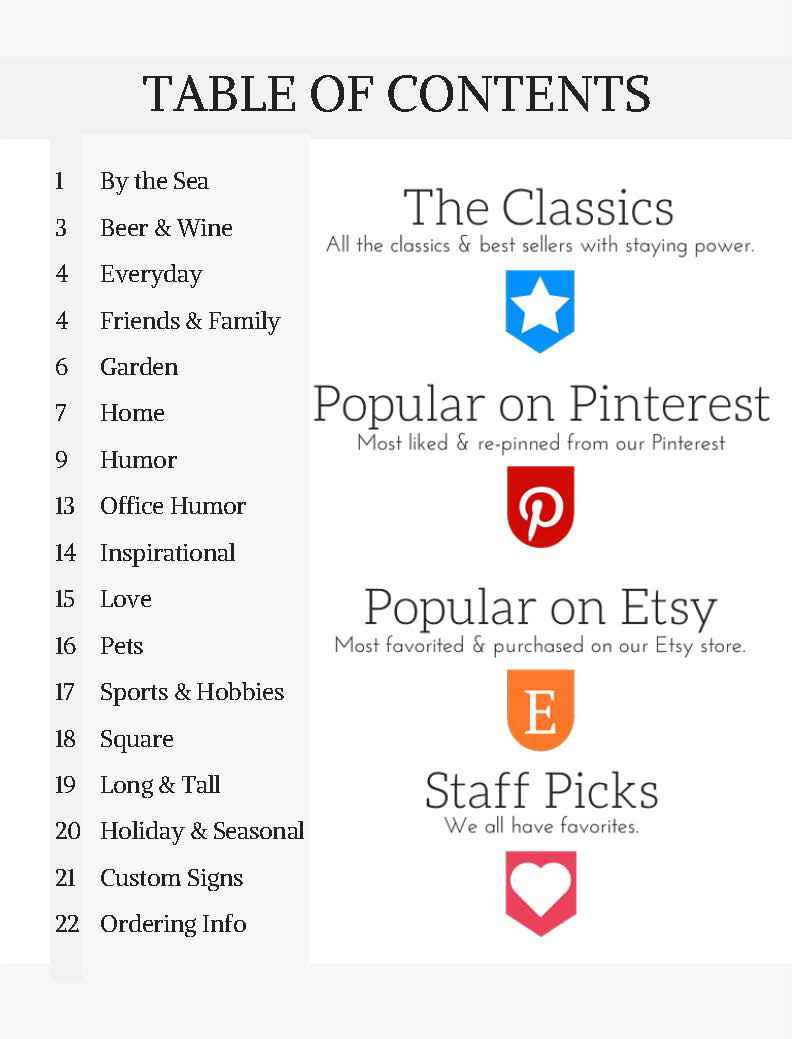
Task: Jump to the Garden section
Action: 139,367
